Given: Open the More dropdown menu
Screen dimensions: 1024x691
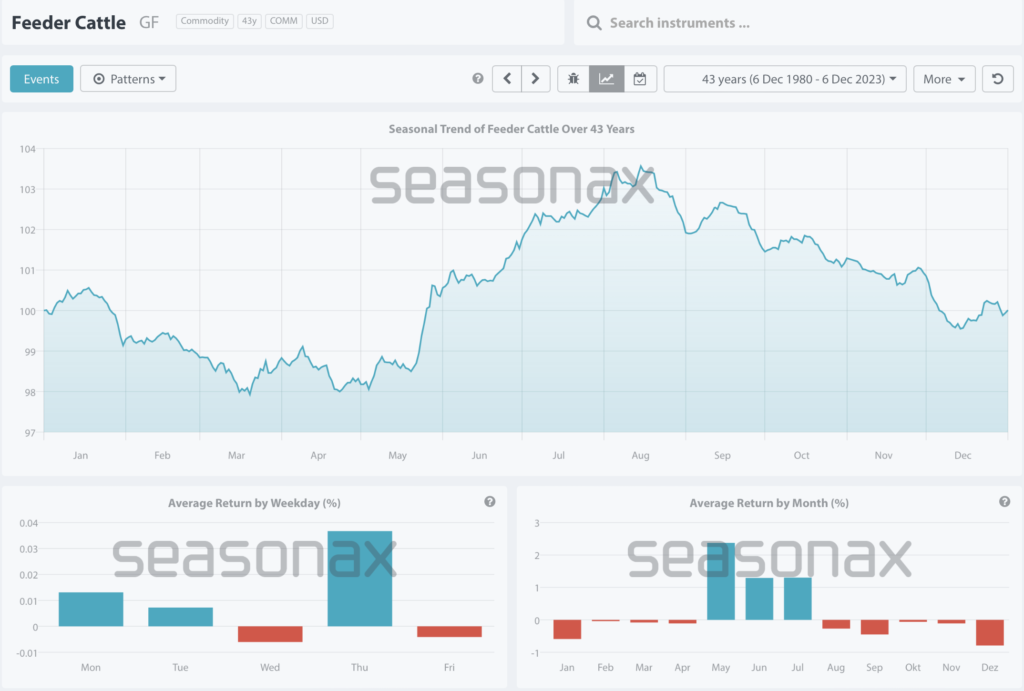Looking at the screenshot, I should [943, 79].
